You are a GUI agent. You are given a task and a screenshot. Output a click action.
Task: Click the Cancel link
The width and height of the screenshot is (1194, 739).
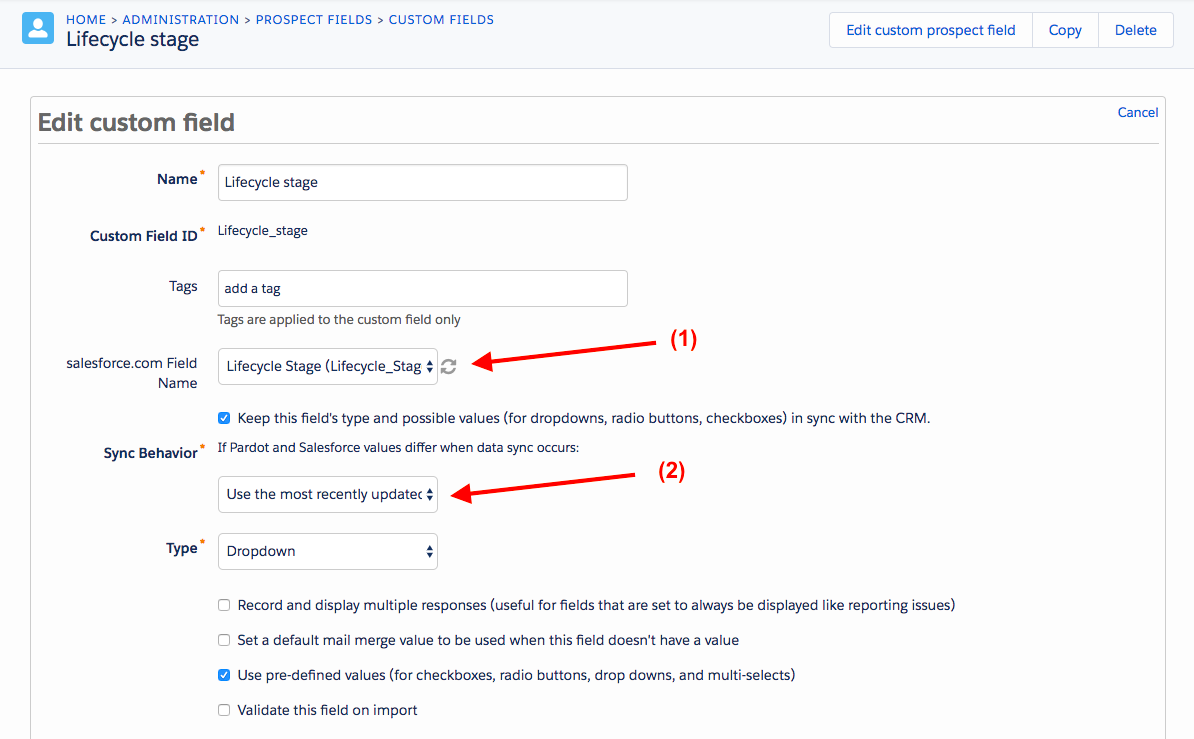[x=1138, y=113]
